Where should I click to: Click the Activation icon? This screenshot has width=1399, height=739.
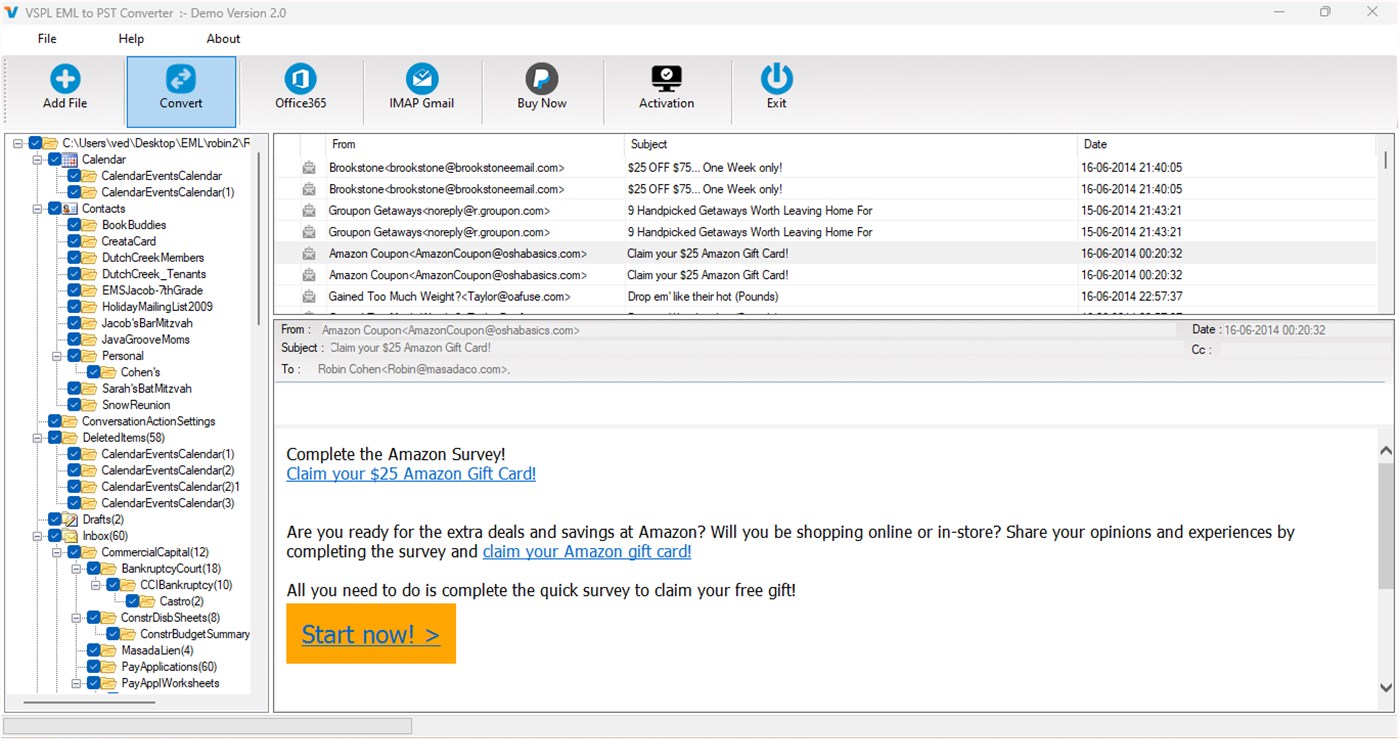pos(666,89)
